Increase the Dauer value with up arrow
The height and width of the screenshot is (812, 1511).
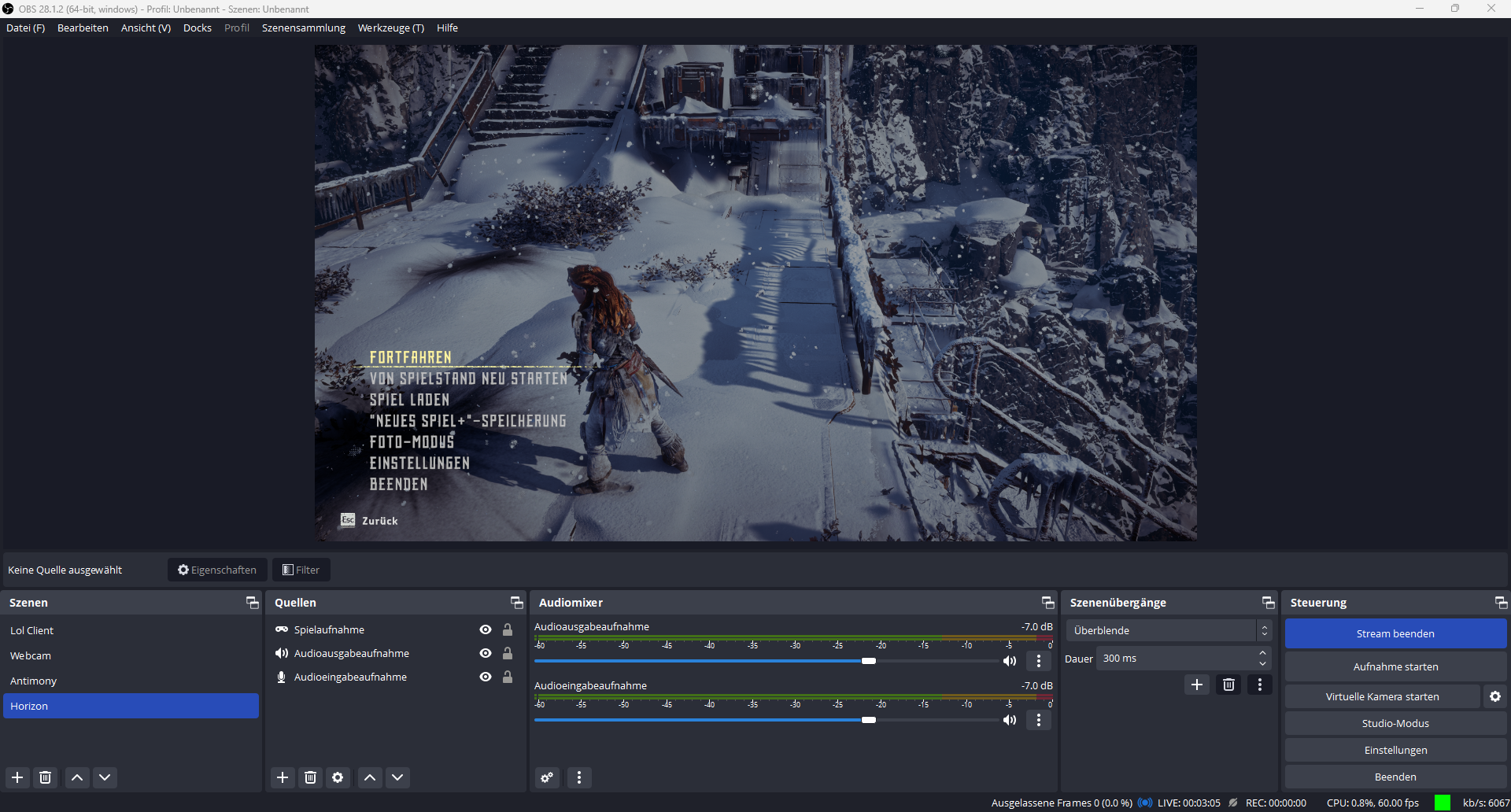[1262, 653]
